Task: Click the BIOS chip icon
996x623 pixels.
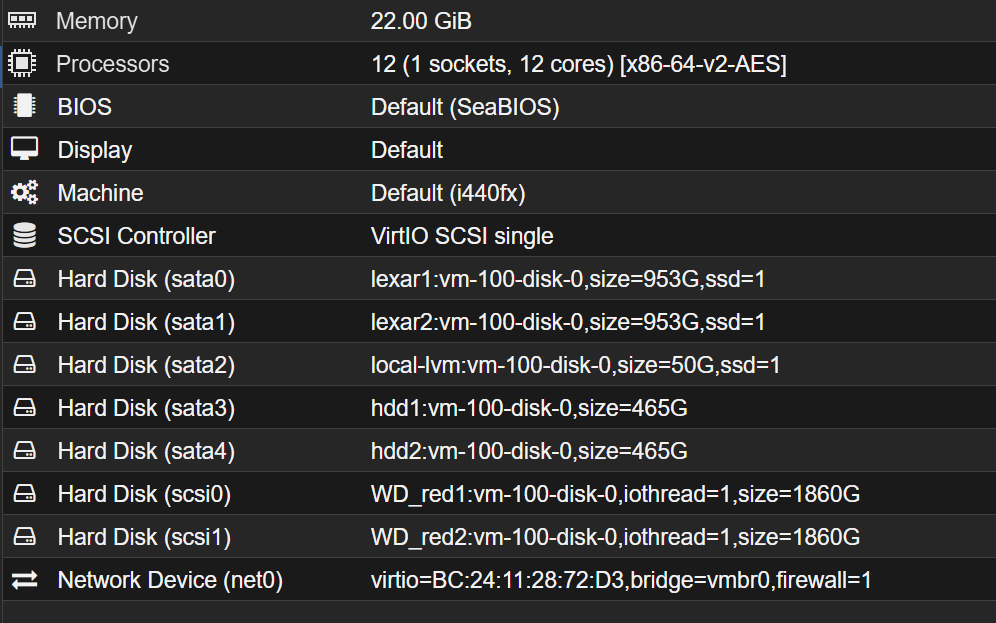Action: 24,106
